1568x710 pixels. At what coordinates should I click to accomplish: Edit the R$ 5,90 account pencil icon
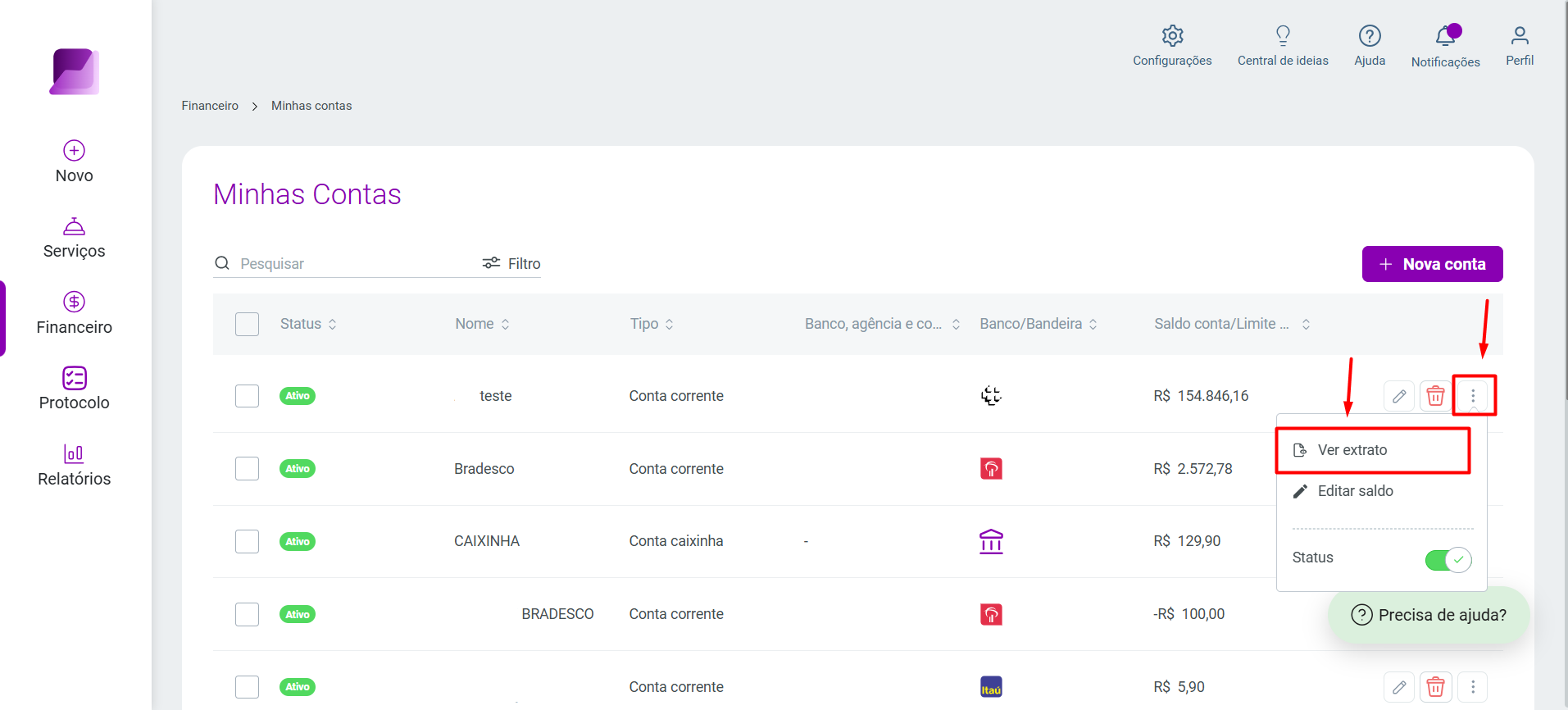(1399, 687)
